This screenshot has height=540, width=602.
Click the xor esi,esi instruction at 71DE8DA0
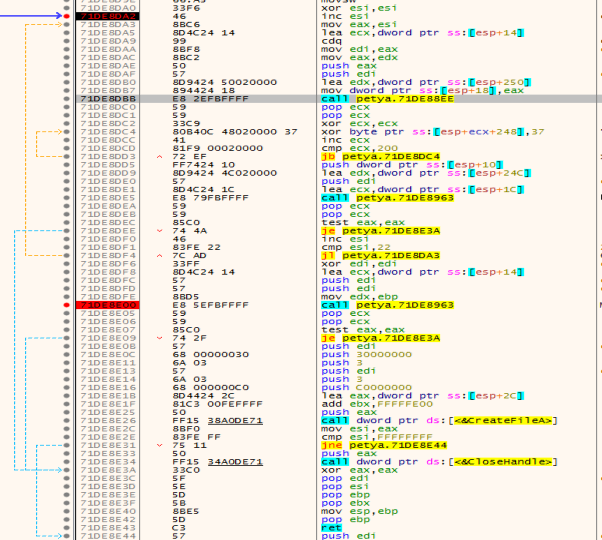[359, 8]
